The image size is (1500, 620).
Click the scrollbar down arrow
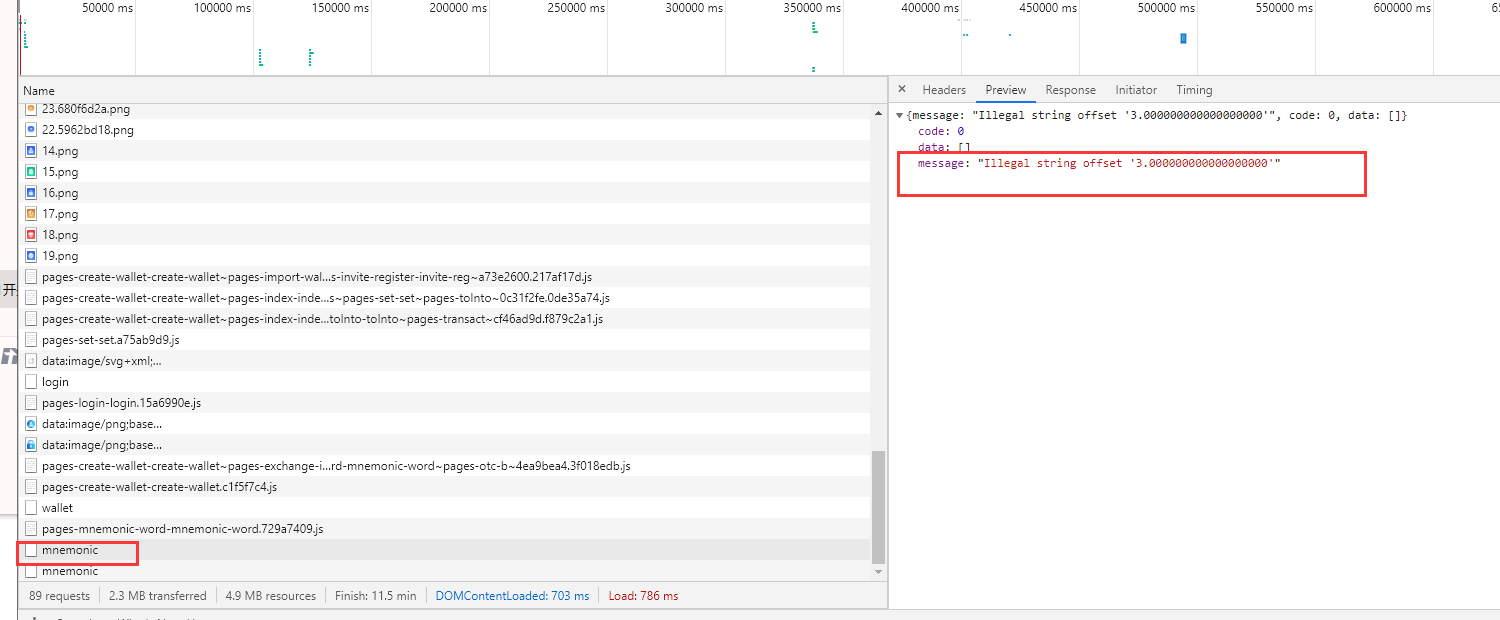click(879, 572)
